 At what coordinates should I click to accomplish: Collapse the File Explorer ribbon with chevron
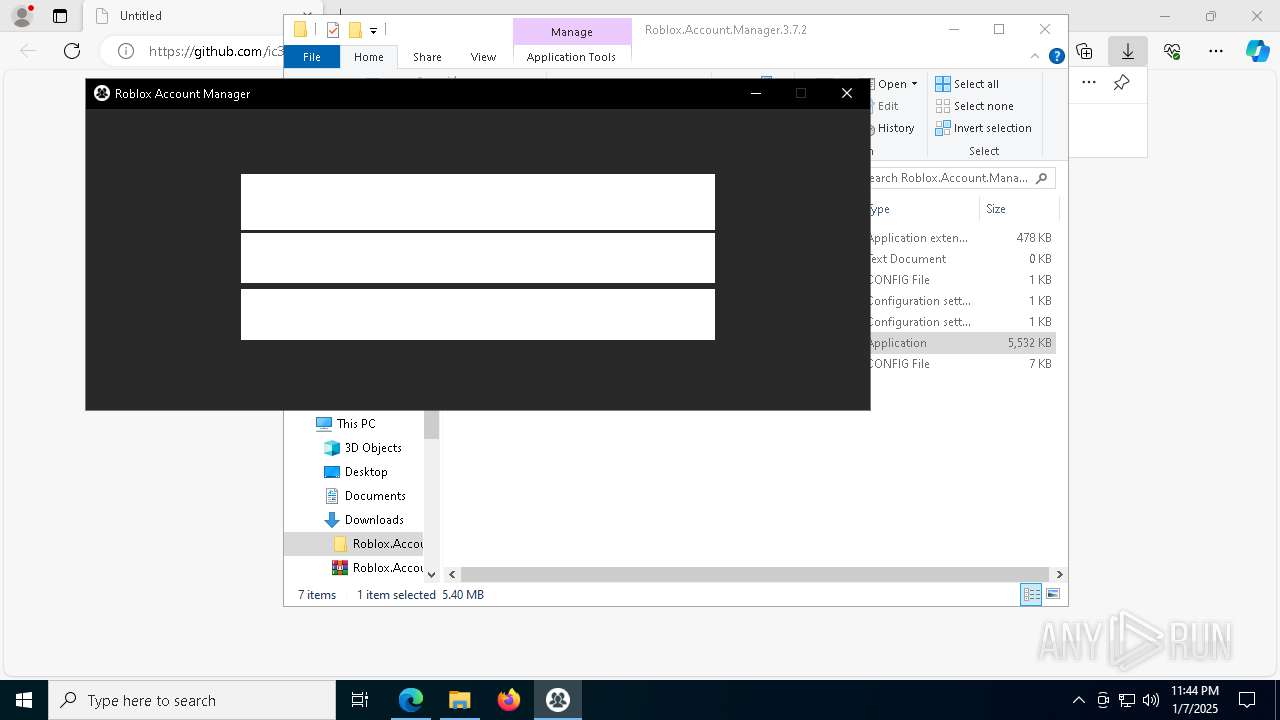(x=1035, y=56)
